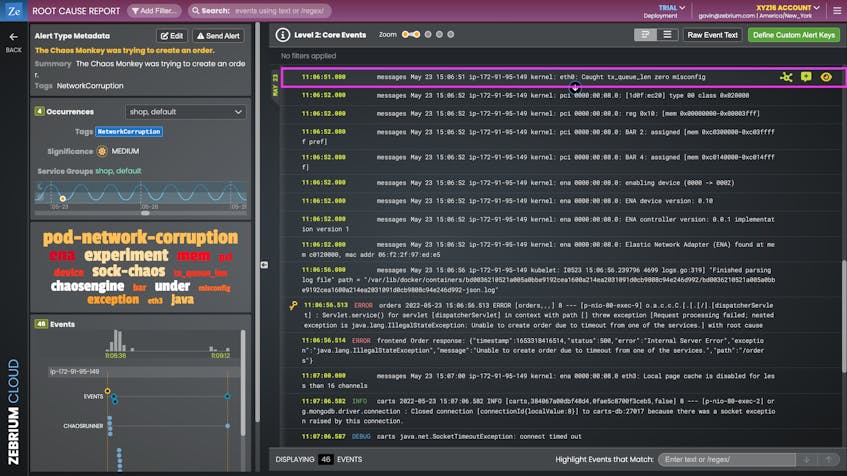847x476 pixels.
Task: Click the Edit button in Alert Type Metadata
Action: point(171,36)
